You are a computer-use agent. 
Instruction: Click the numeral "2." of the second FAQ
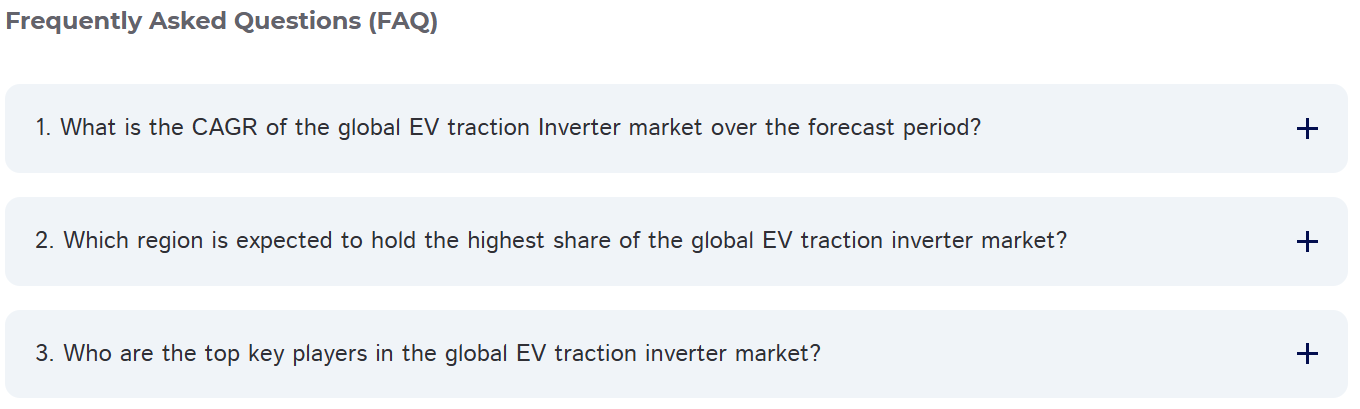click(x=44, y=242)
